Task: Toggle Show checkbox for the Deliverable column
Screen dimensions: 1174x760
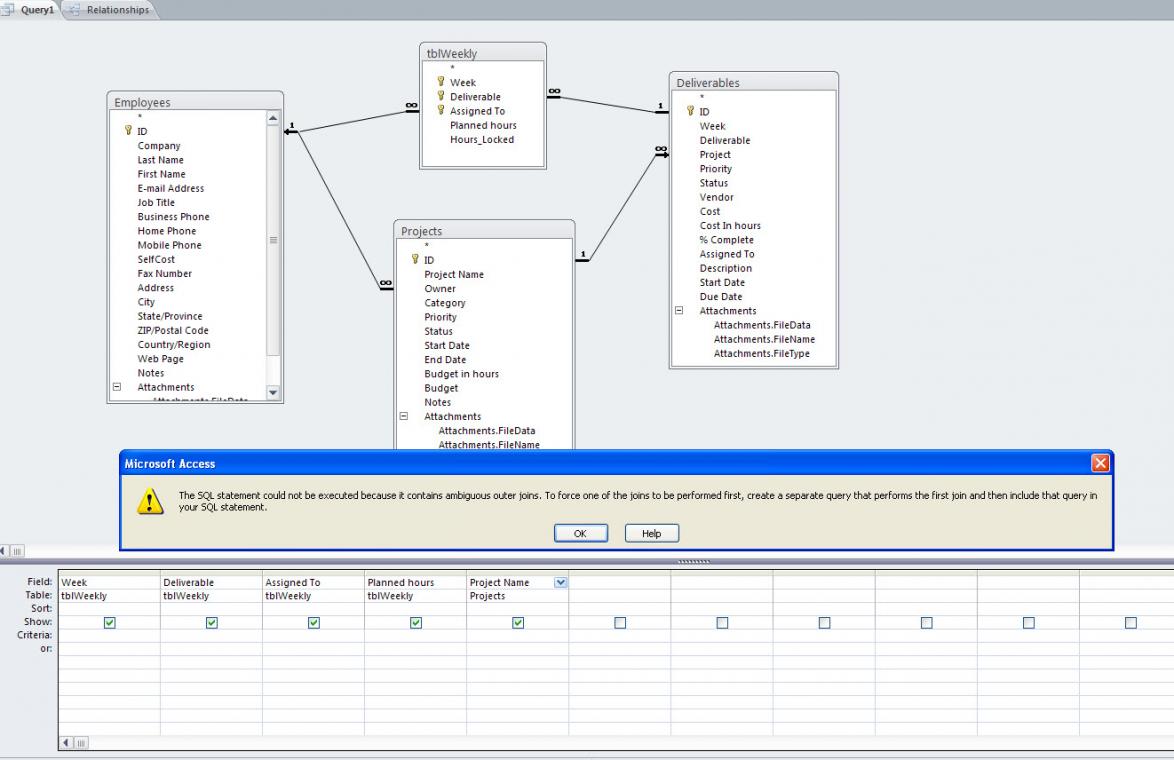Action: point(212,622)
